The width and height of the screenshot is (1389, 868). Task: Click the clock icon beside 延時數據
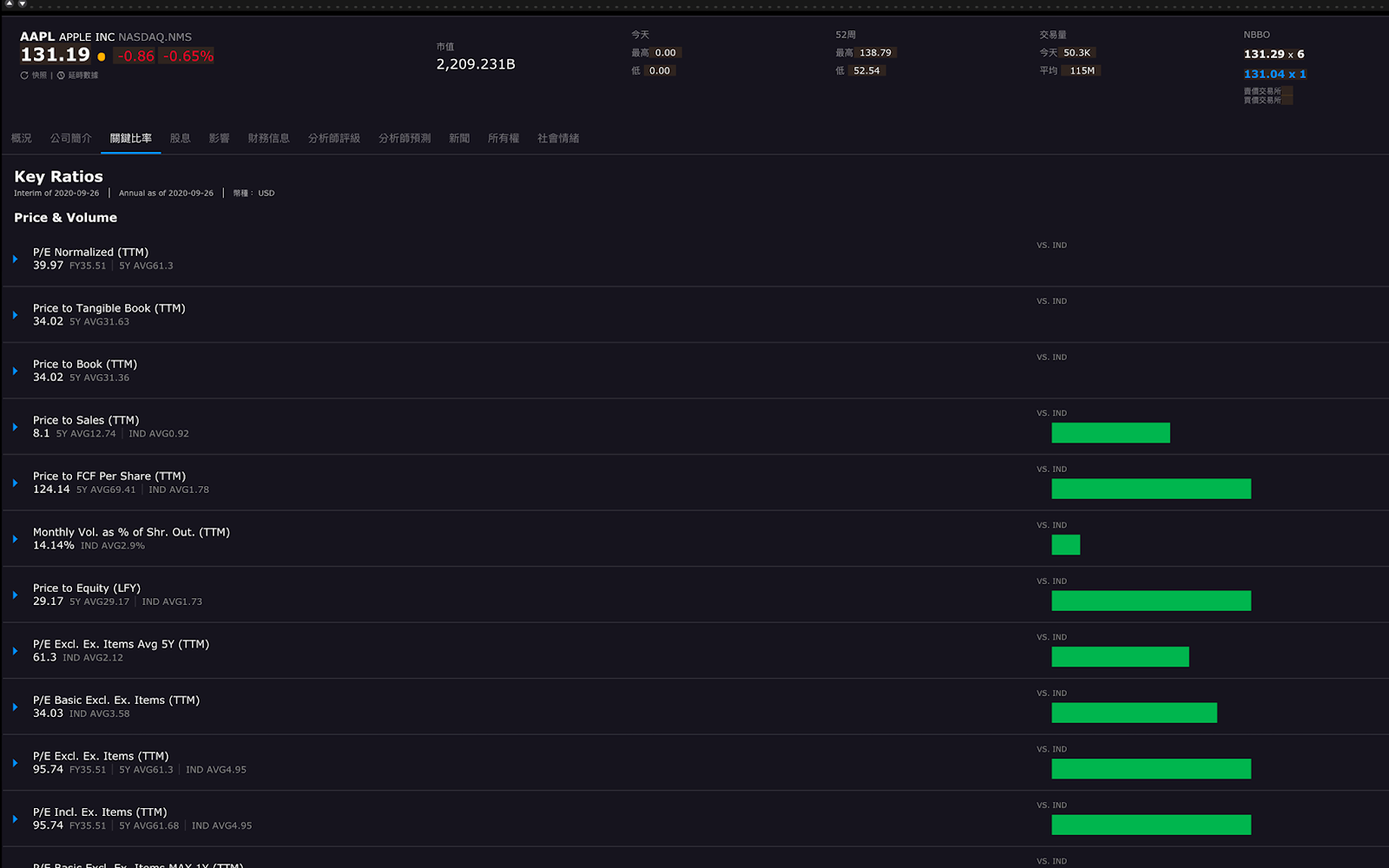click(61, 76)
